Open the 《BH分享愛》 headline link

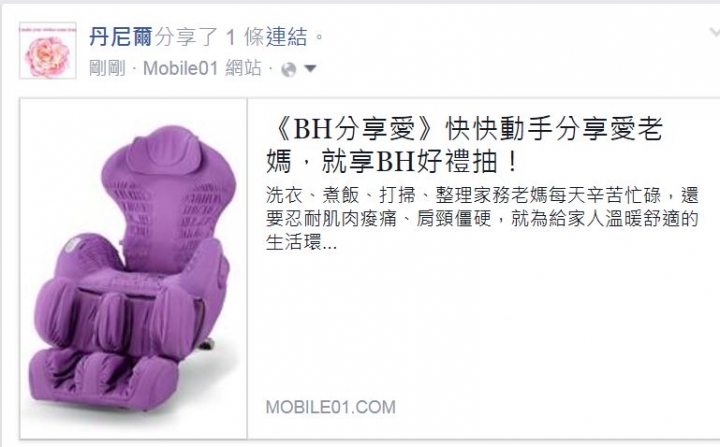(x=464, y=145)
